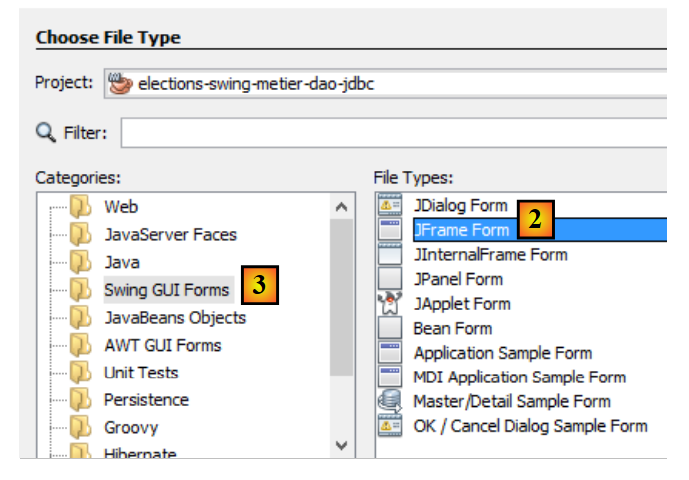This screenshot has width=689, height=480.
Task: Click the Swing GUI Forms folder icon
Action: [80, 290]
